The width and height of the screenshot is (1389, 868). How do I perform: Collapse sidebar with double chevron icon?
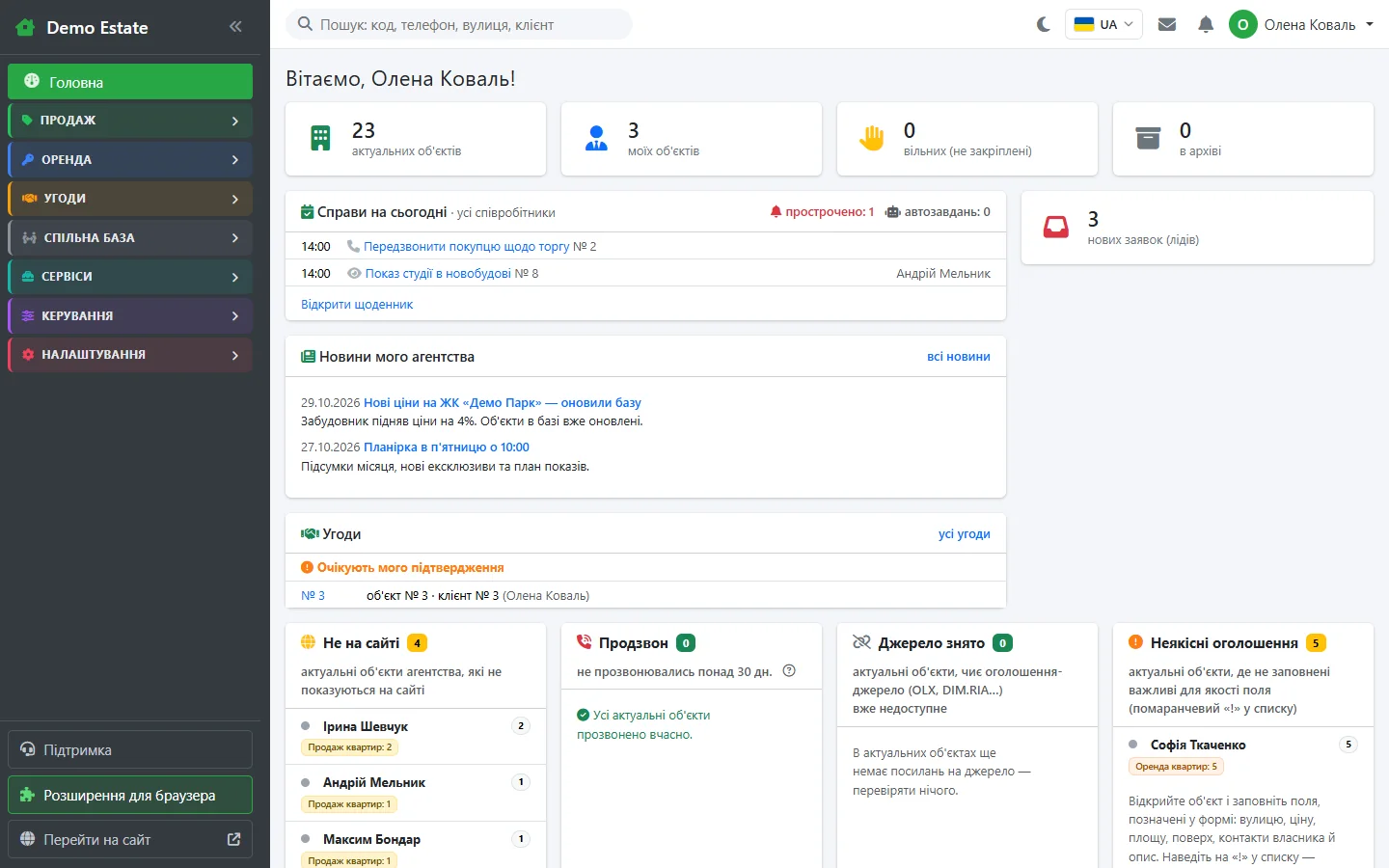(x=235, y=27)
